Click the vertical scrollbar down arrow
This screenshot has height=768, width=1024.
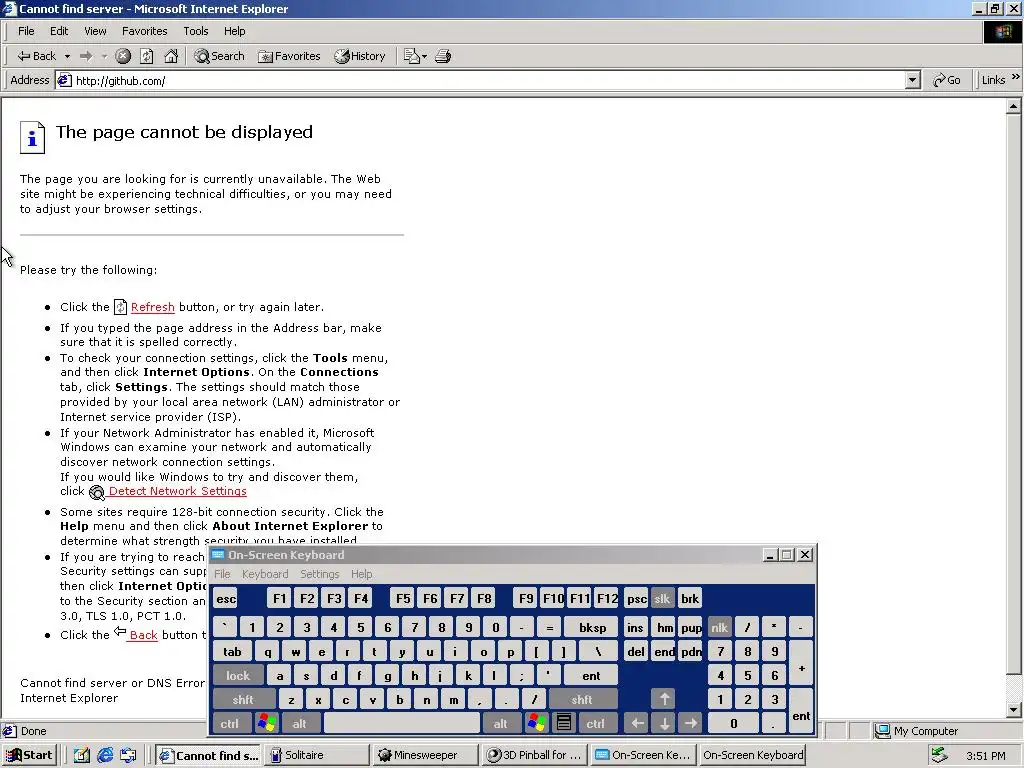click(1013, 709)
